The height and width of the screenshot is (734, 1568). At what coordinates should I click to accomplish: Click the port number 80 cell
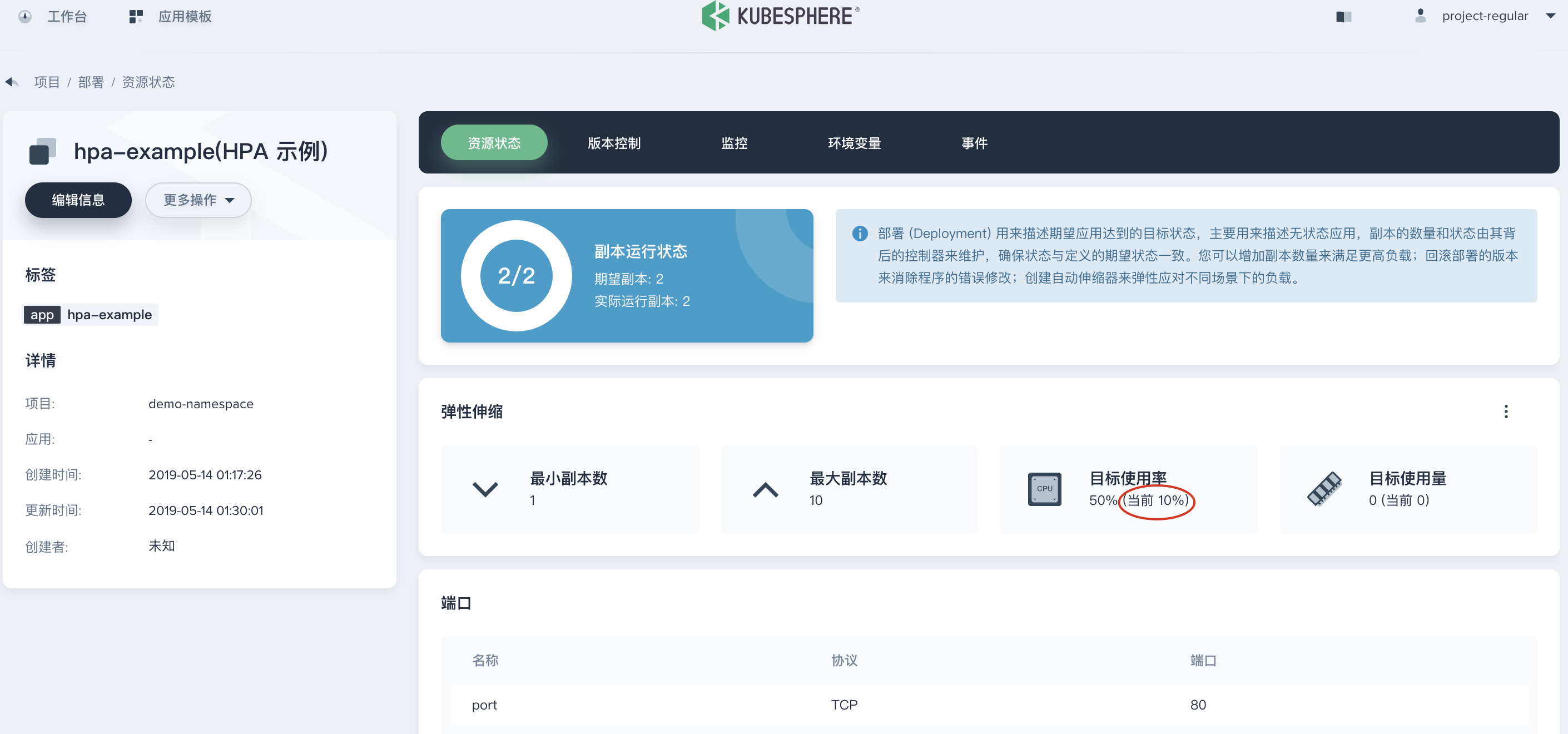pyautogui.click(x=1198, y=705)
